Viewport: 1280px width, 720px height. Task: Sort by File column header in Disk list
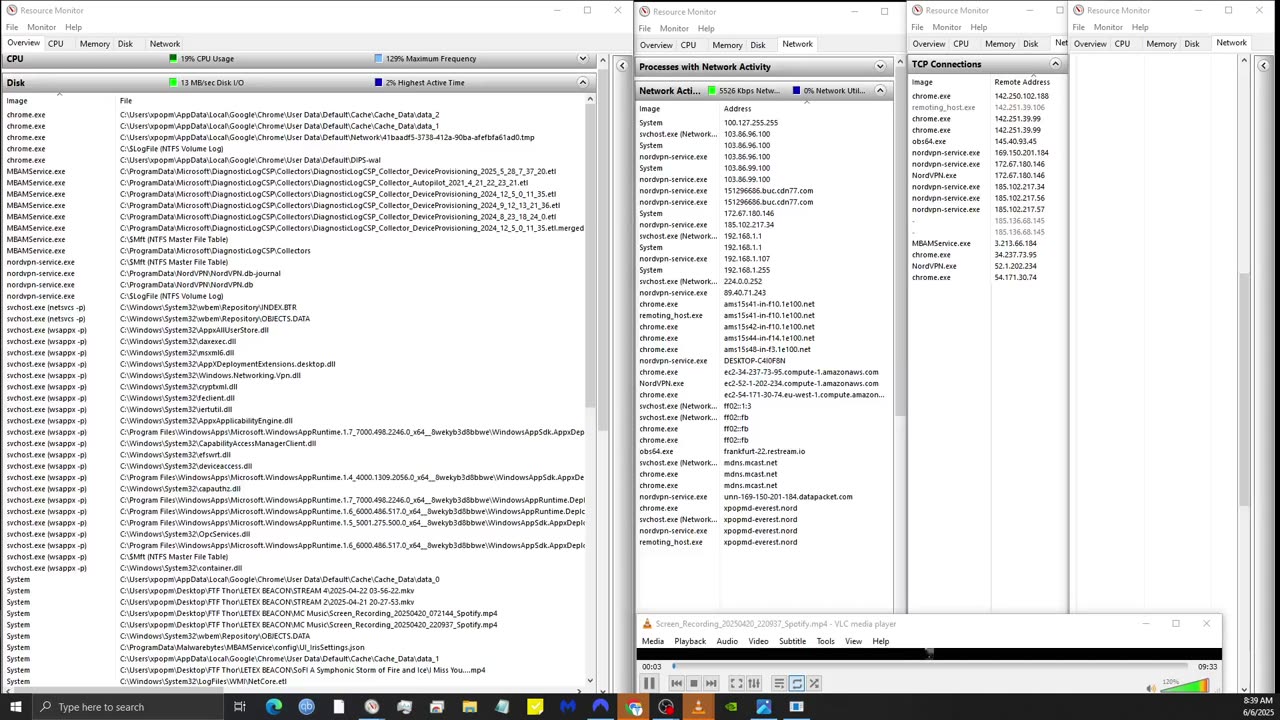click(350, 101)
